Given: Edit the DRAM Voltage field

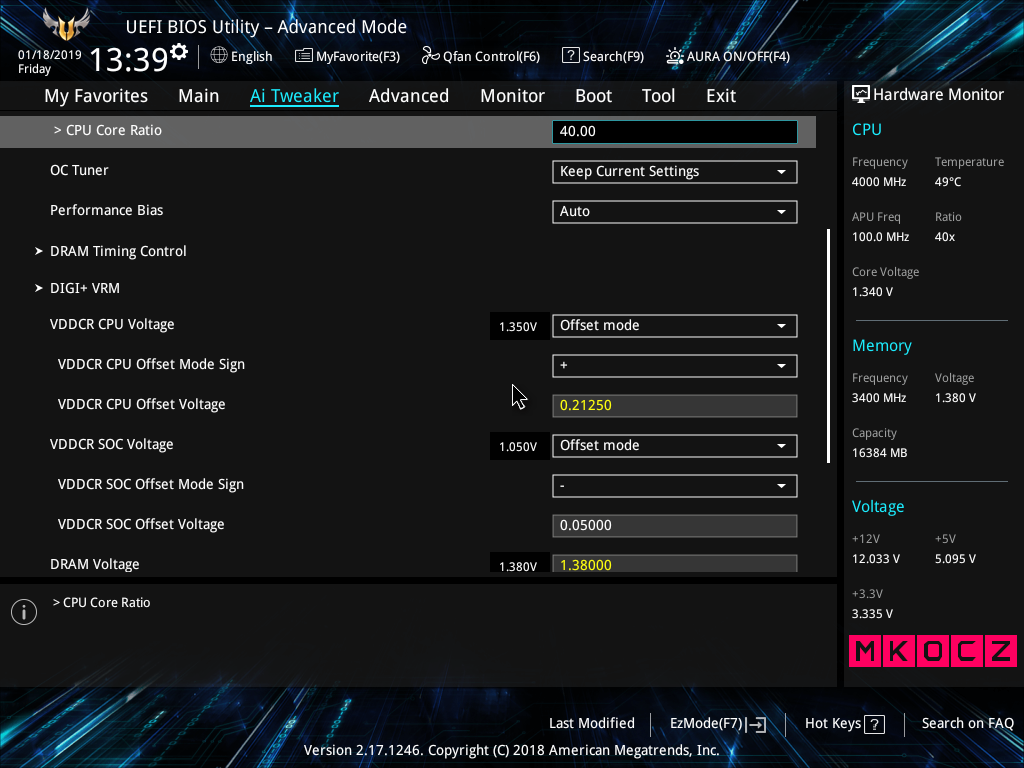Looking at the screenshot, I should pyautogui.click(x=675, y=564).
